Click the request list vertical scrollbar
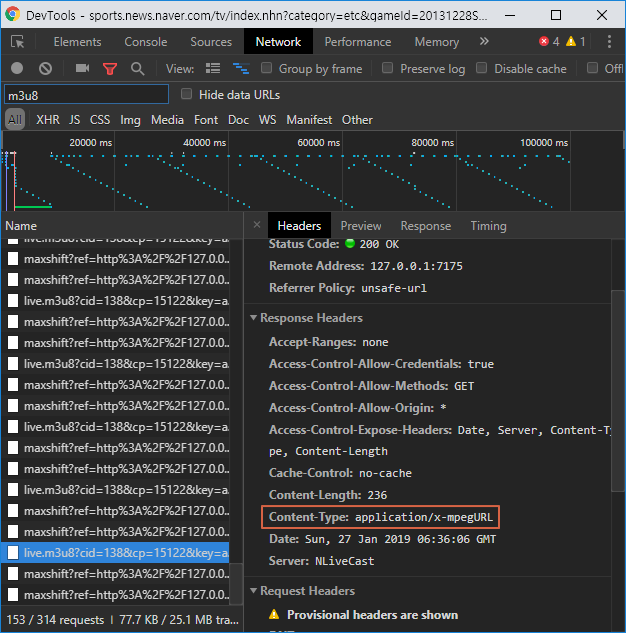626x633 pixels. [235, 584]
